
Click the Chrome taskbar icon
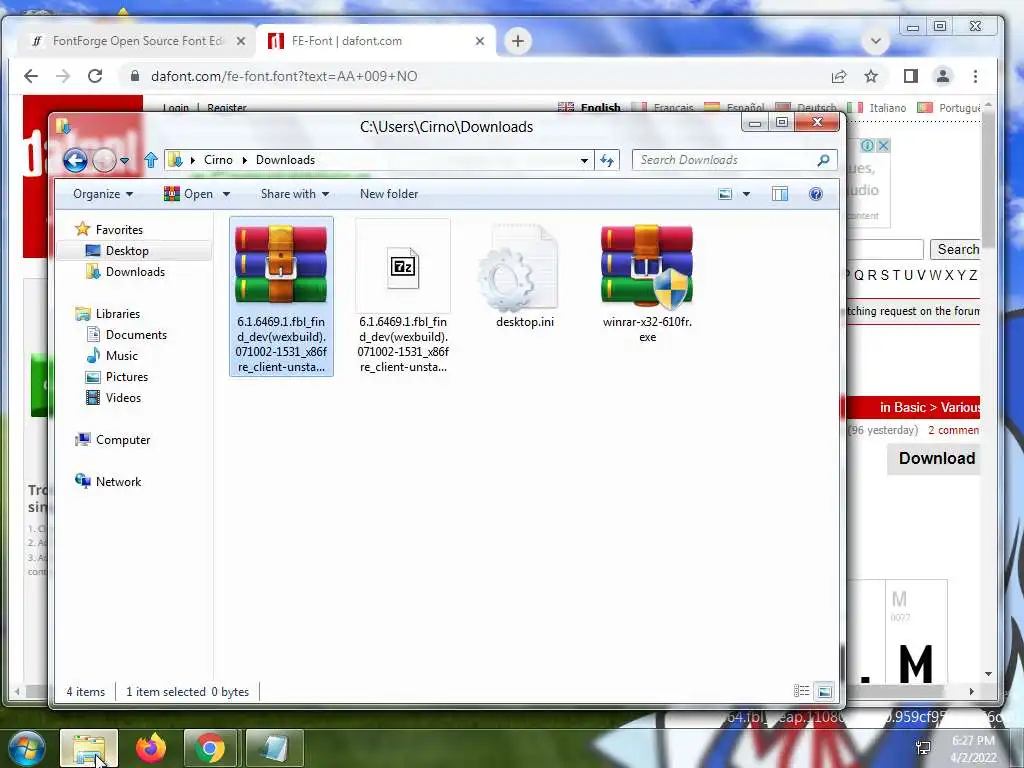[210, 748]
